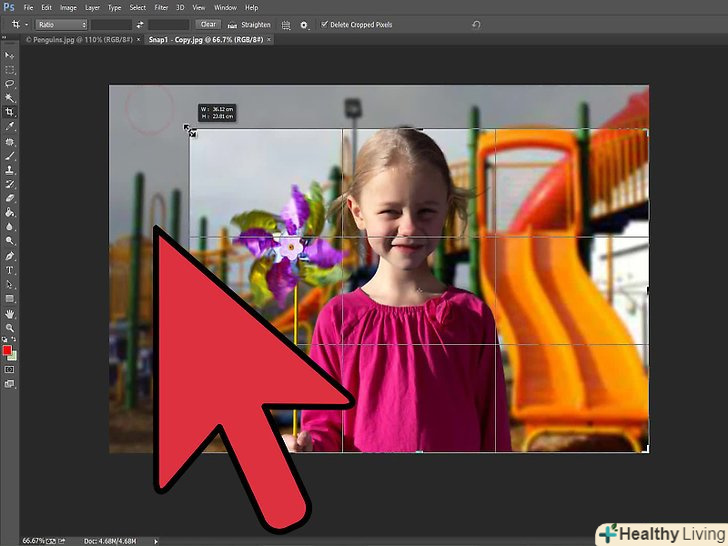728x546 pixels.
Task: Expand additional crop settings gear
Action: click(305, 24)
